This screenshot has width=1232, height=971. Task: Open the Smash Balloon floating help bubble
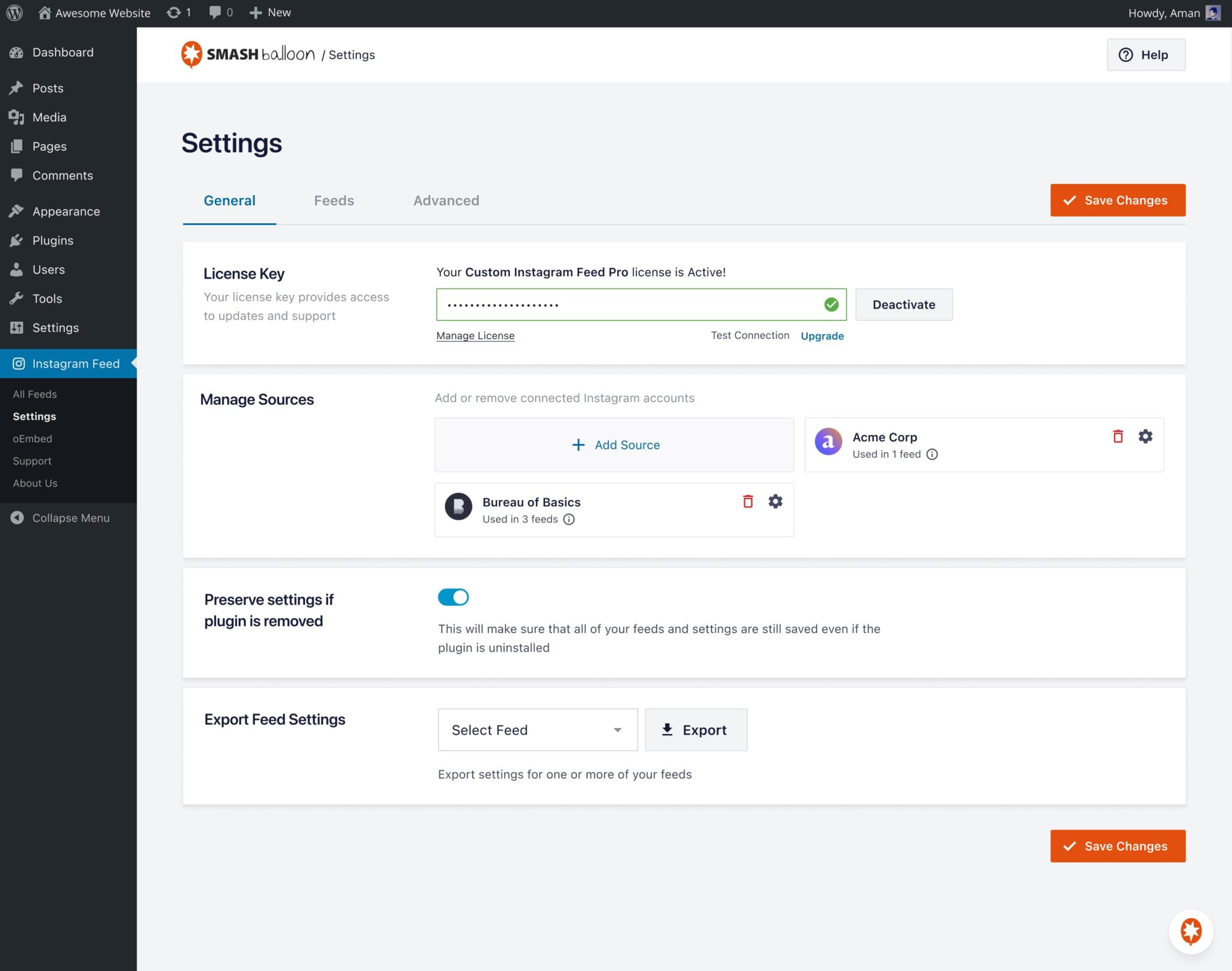point(1190,932)
